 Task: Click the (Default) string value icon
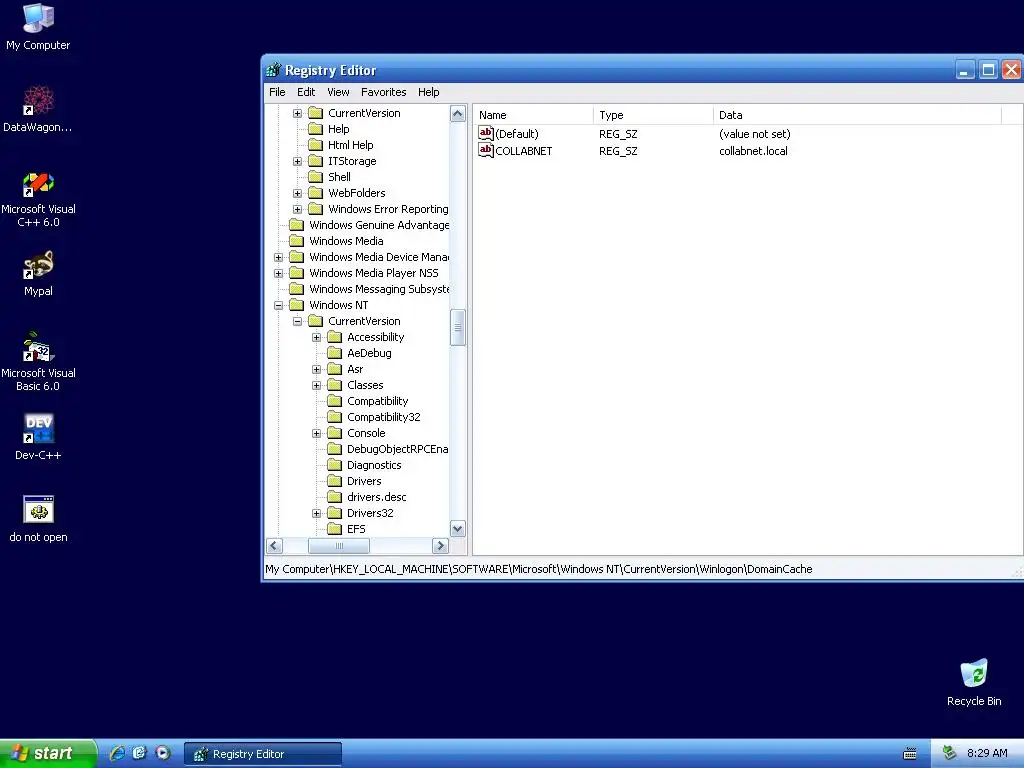click(x=486, y=133)
